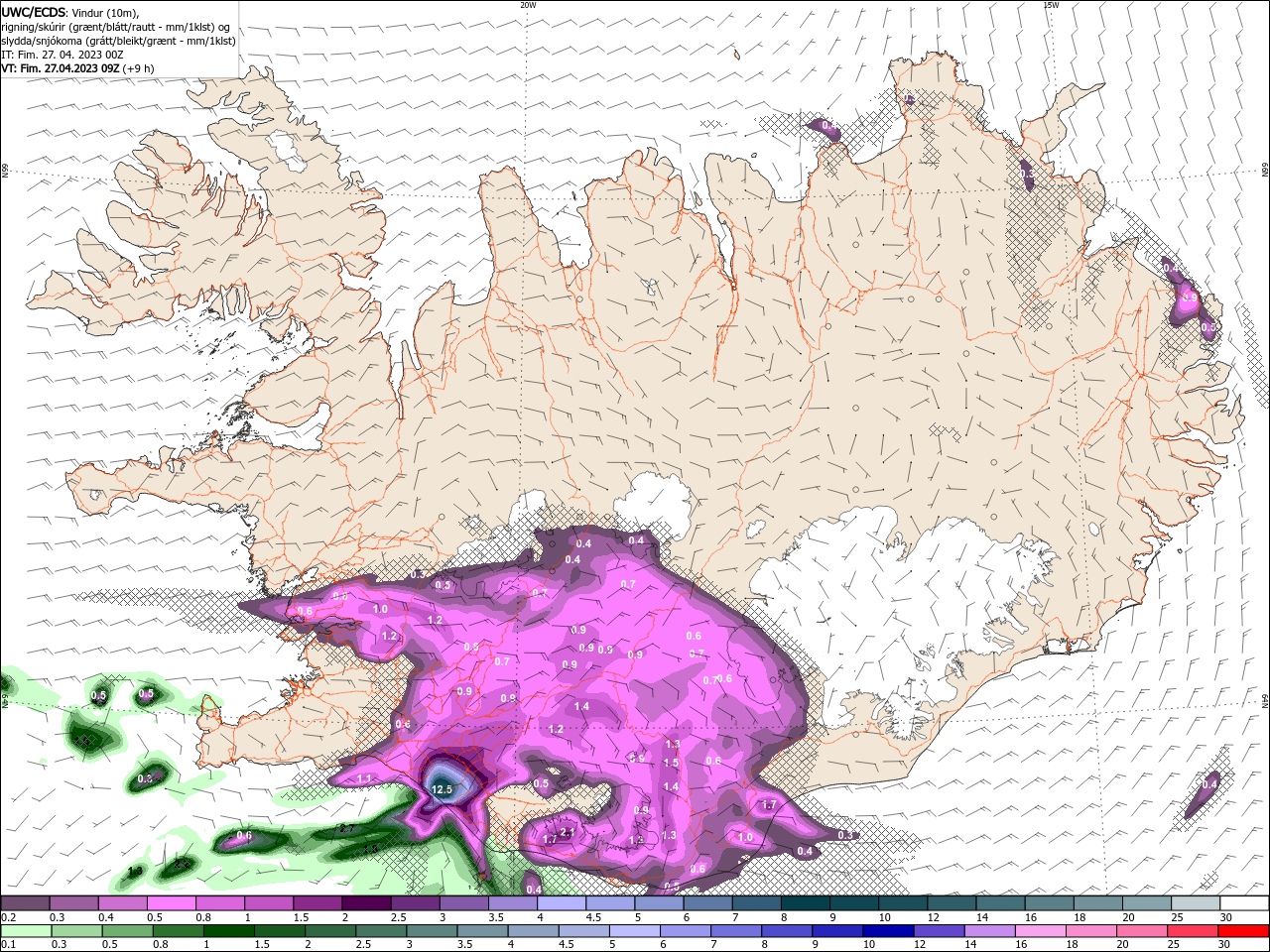Click the IT initial time line

(62, 55)
